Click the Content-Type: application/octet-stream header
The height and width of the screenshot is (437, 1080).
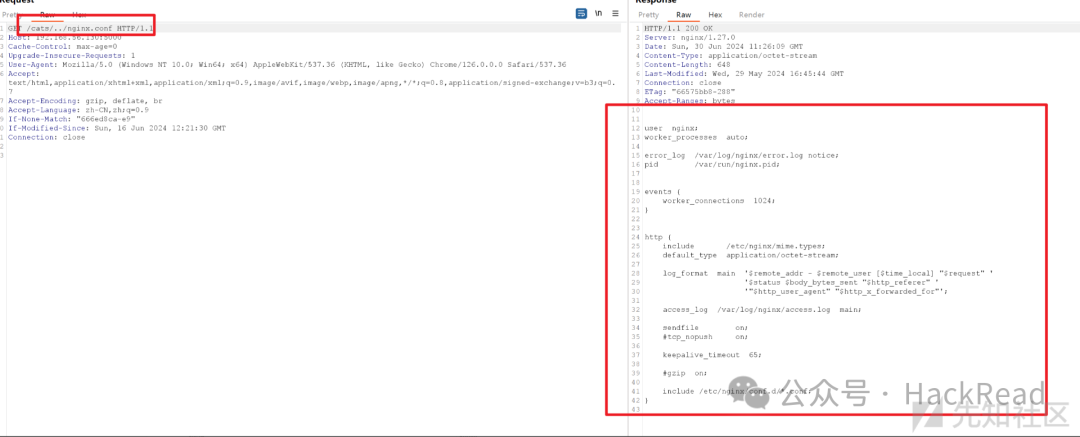click(730, 55)
